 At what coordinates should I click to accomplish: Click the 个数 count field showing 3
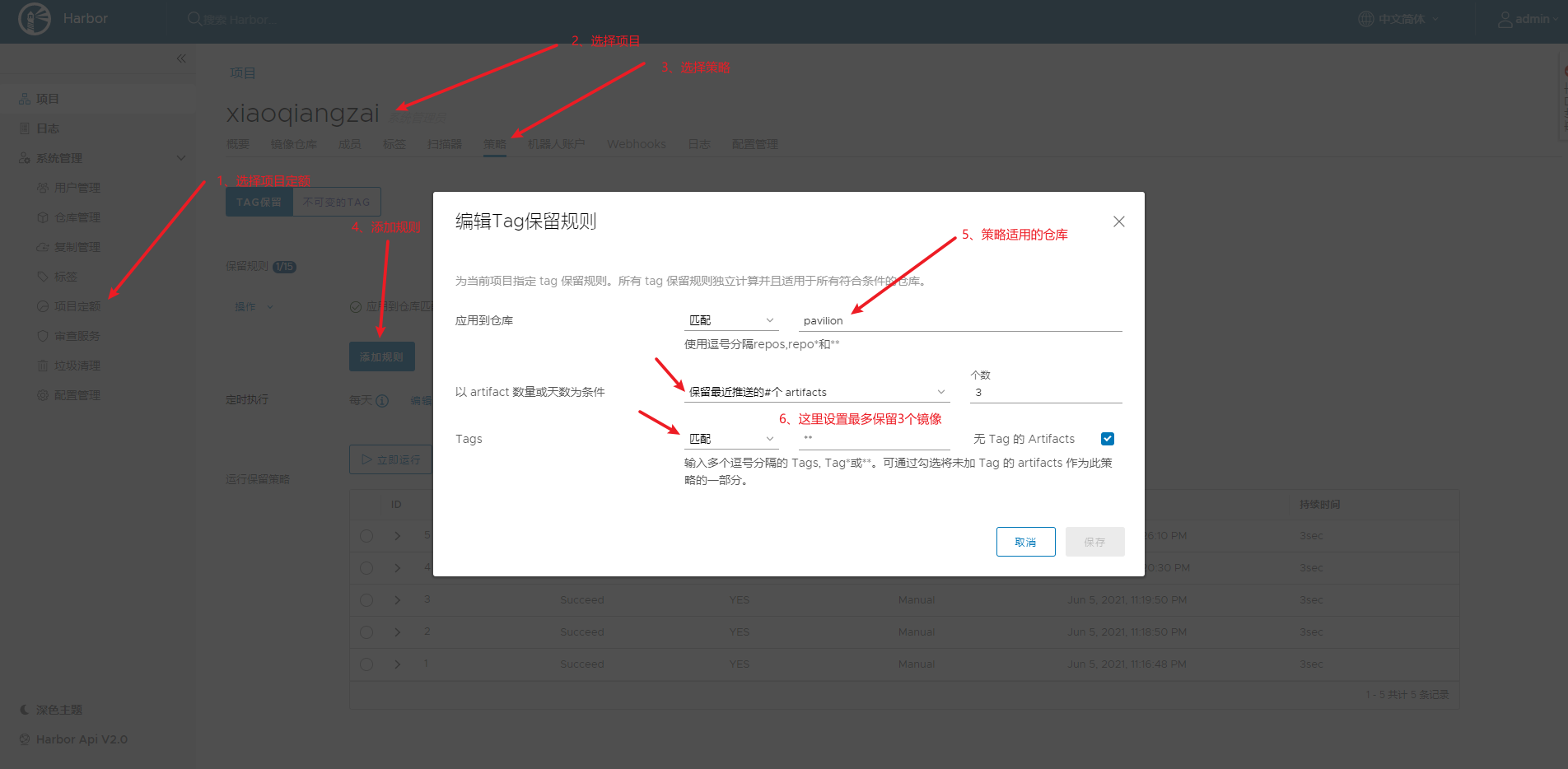coord(1046,392)
